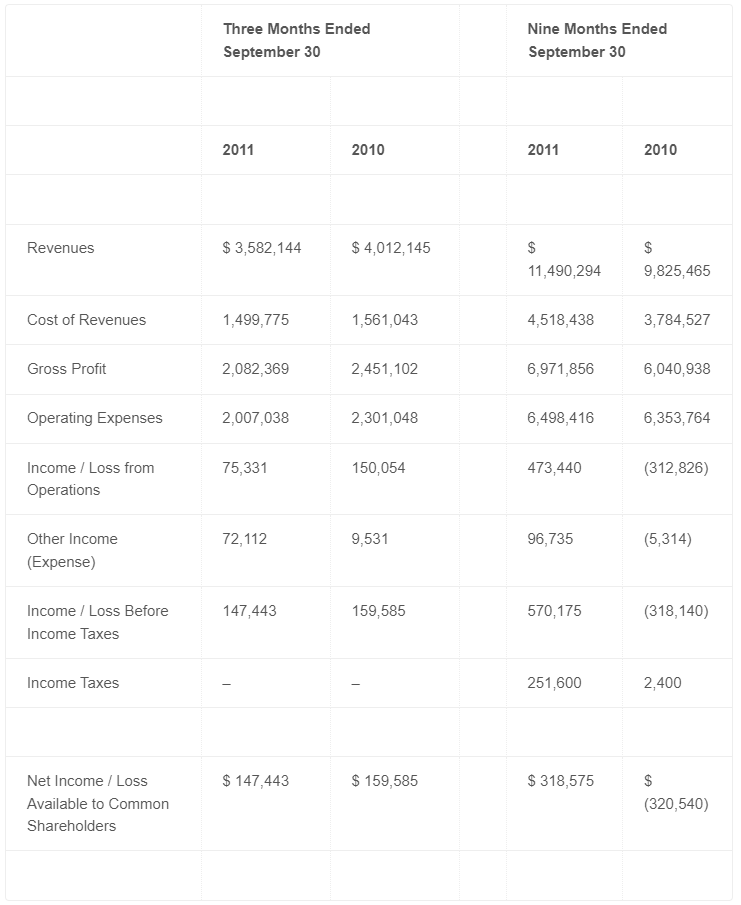The width and height of the screenshot is (741, 905).
Task: Click Net Income / Loss Available to Common Shareholders
Action: (x=98, y=803)
